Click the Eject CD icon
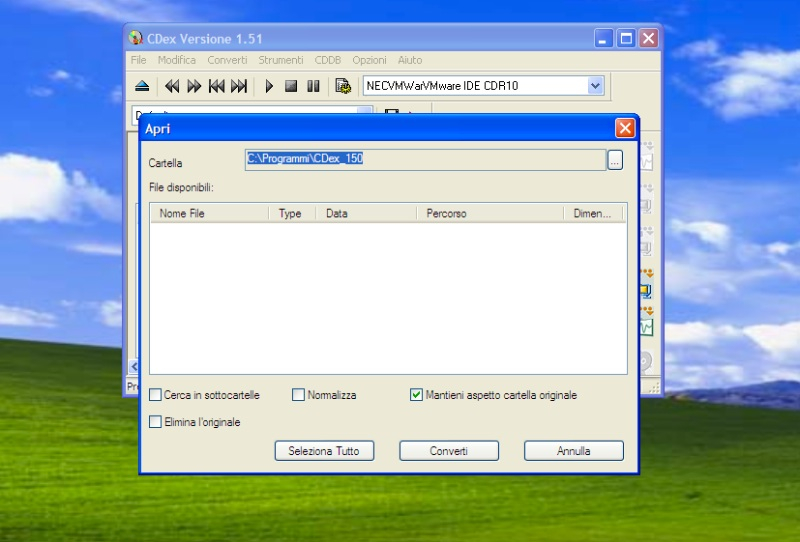The width and height of the screenshot is (800, 542). pyautogui.click(x=142, y=86)
